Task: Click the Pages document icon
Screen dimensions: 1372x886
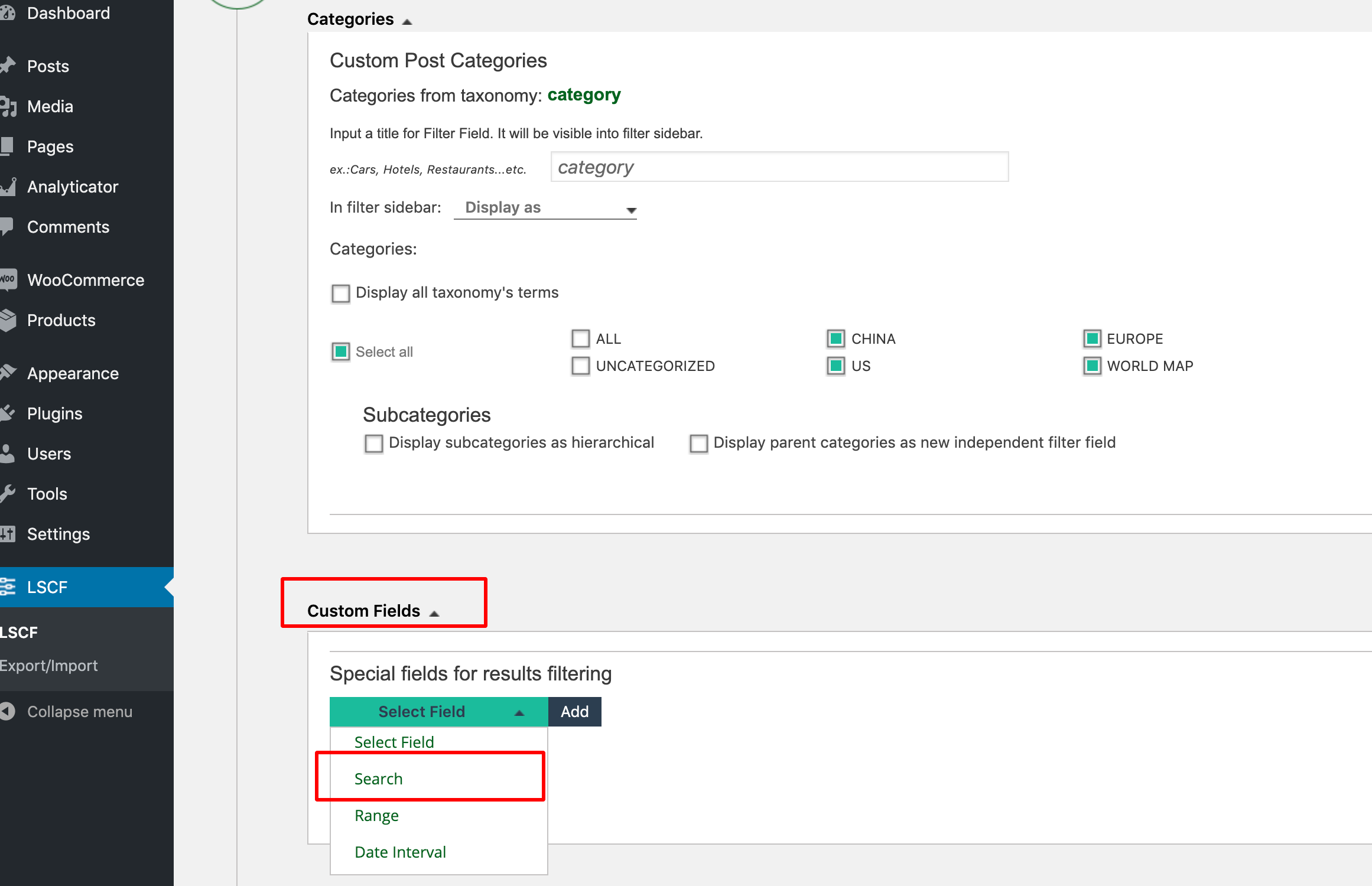Action: (x=6, y=146)
